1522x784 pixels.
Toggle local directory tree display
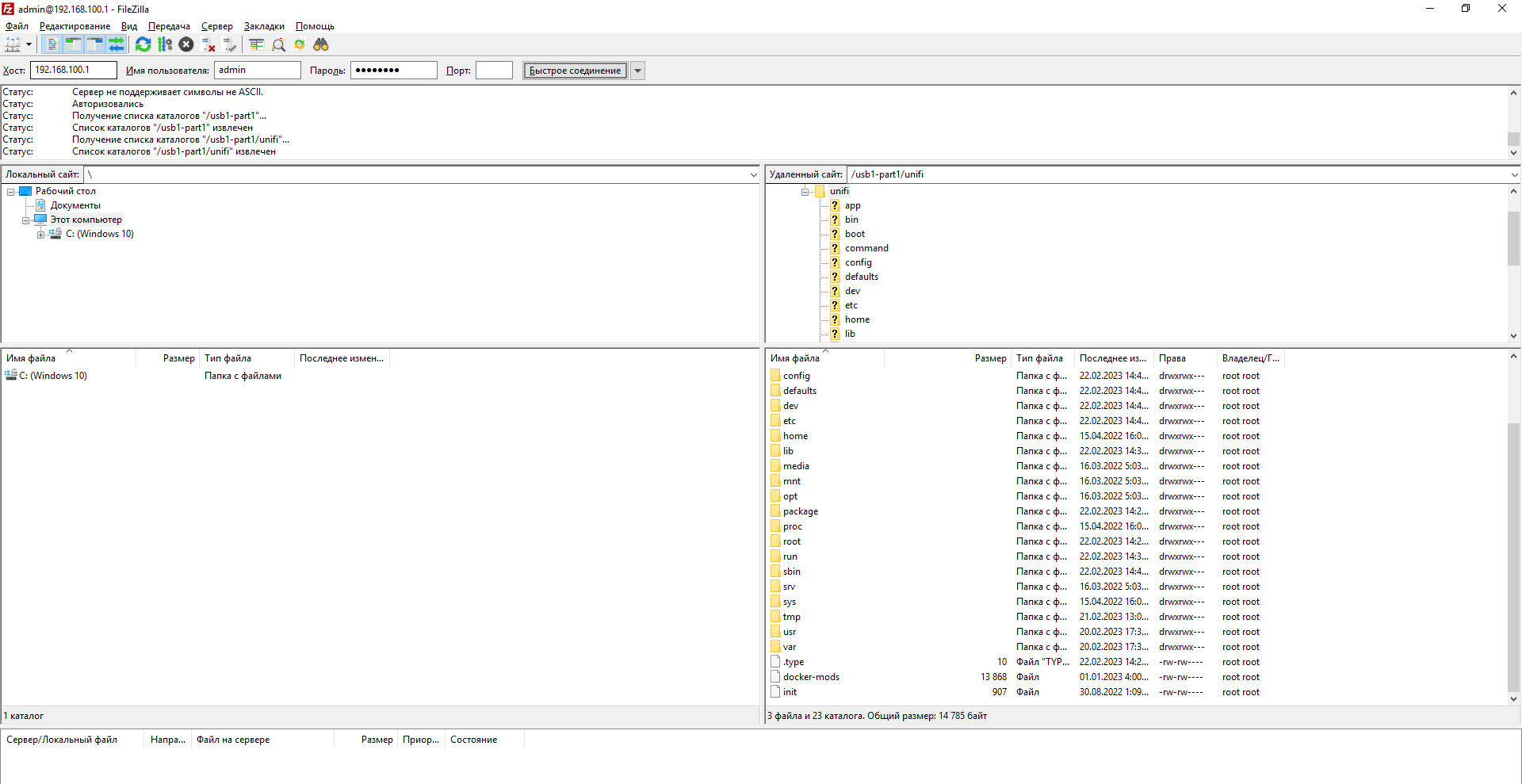[73, 45]
